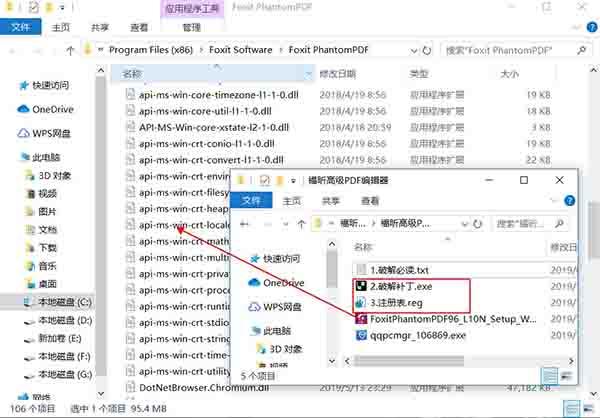600x418 pixels.
Task: Open OneDrive in front window sidebar
Action: point(284,283)
